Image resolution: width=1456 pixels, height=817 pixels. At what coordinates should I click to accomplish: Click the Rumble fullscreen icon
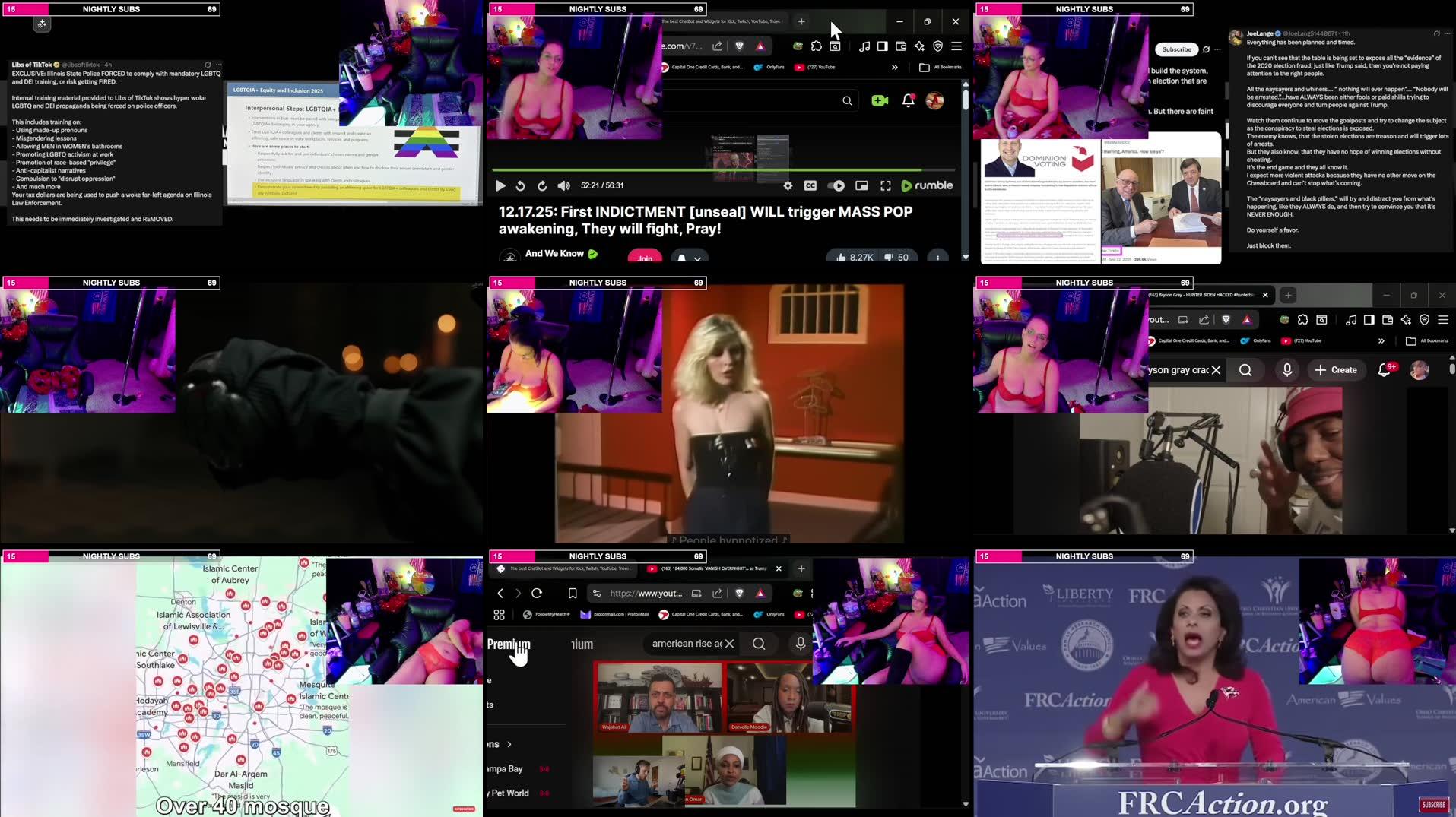[885, 185]
